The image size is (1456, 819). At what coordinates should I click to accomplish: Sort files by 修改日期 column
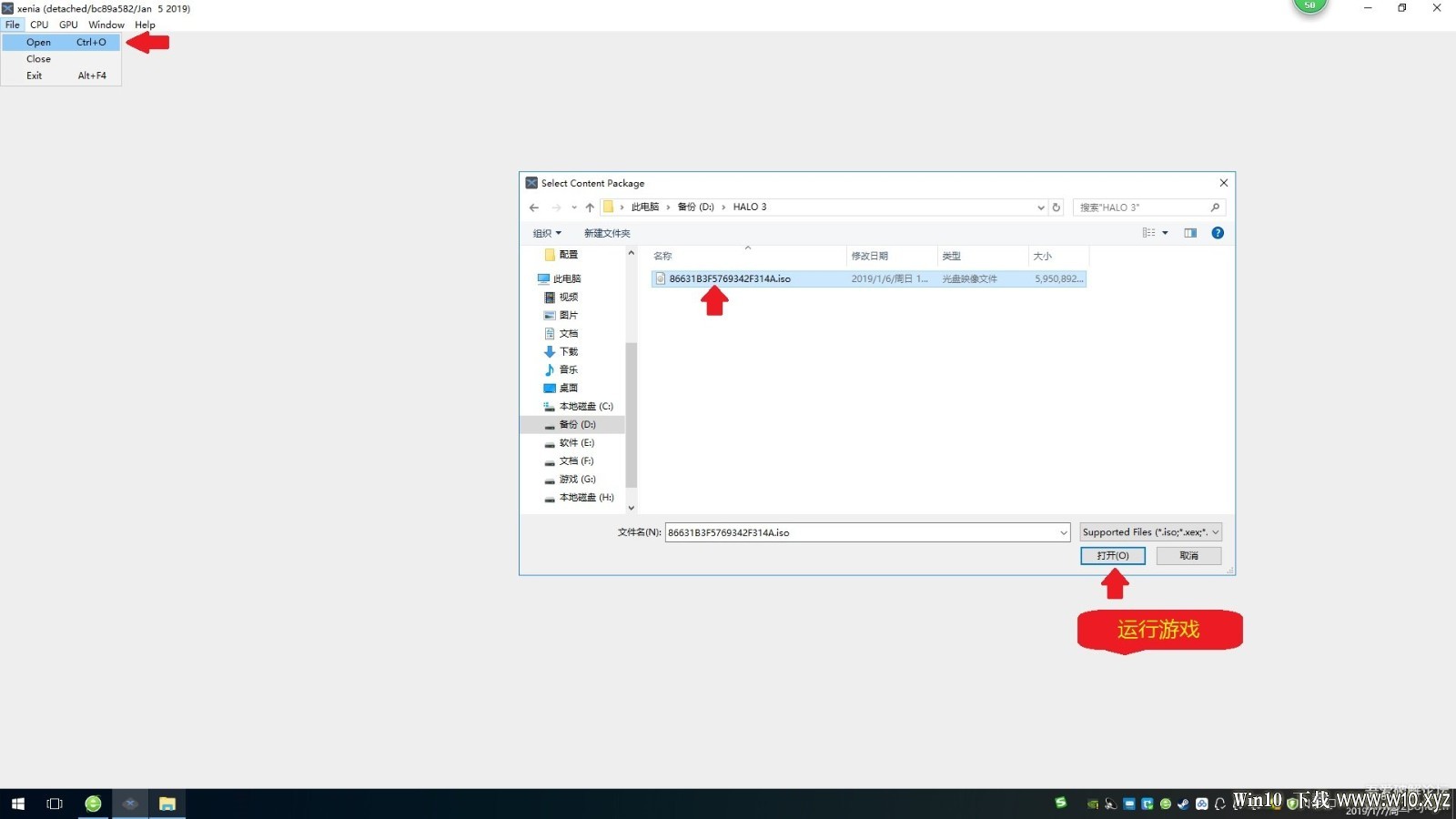click(892, 256)
